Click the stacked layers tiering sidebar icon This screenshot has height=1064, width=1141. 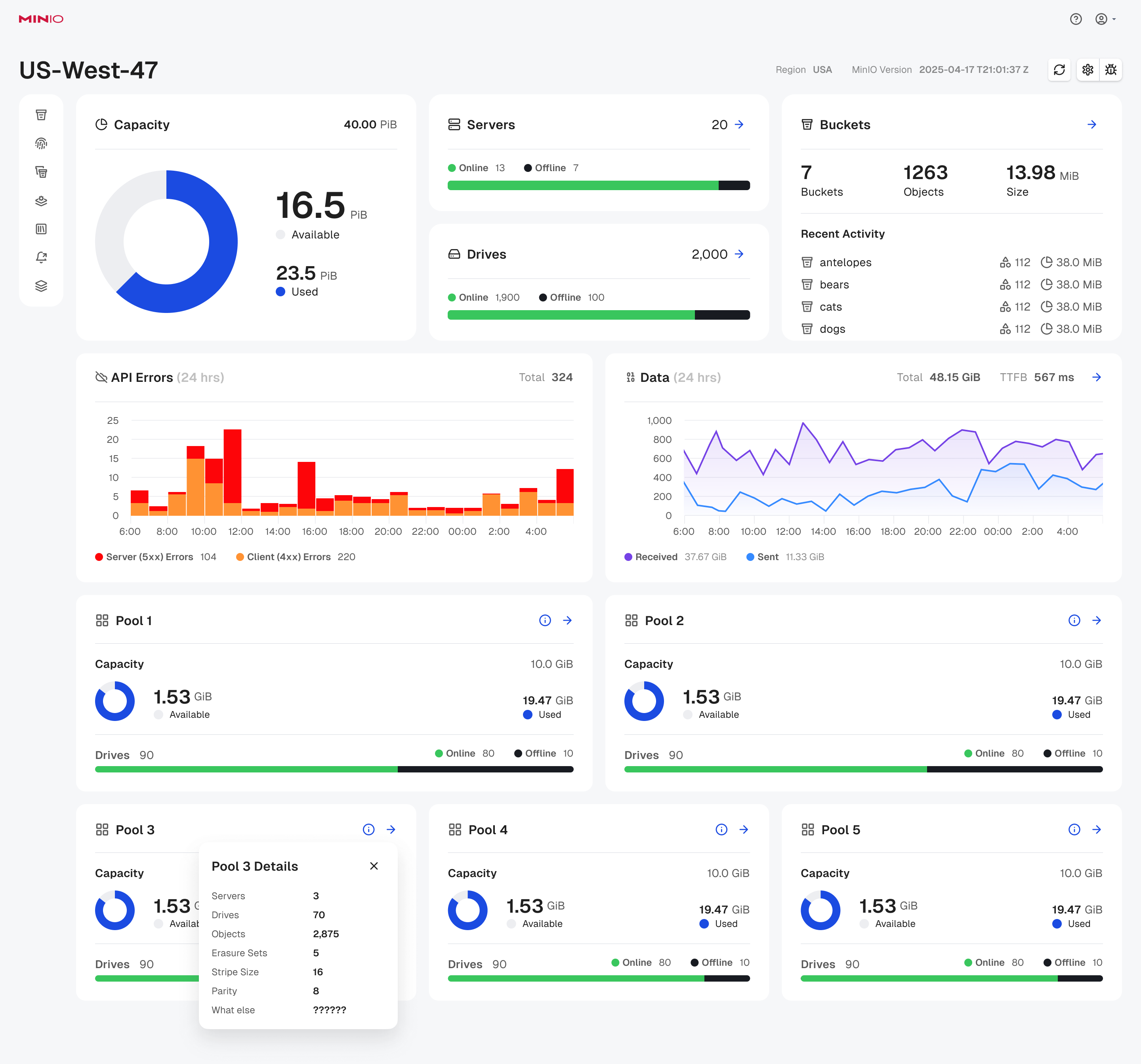pyautogui.click(x=41, y=286)
